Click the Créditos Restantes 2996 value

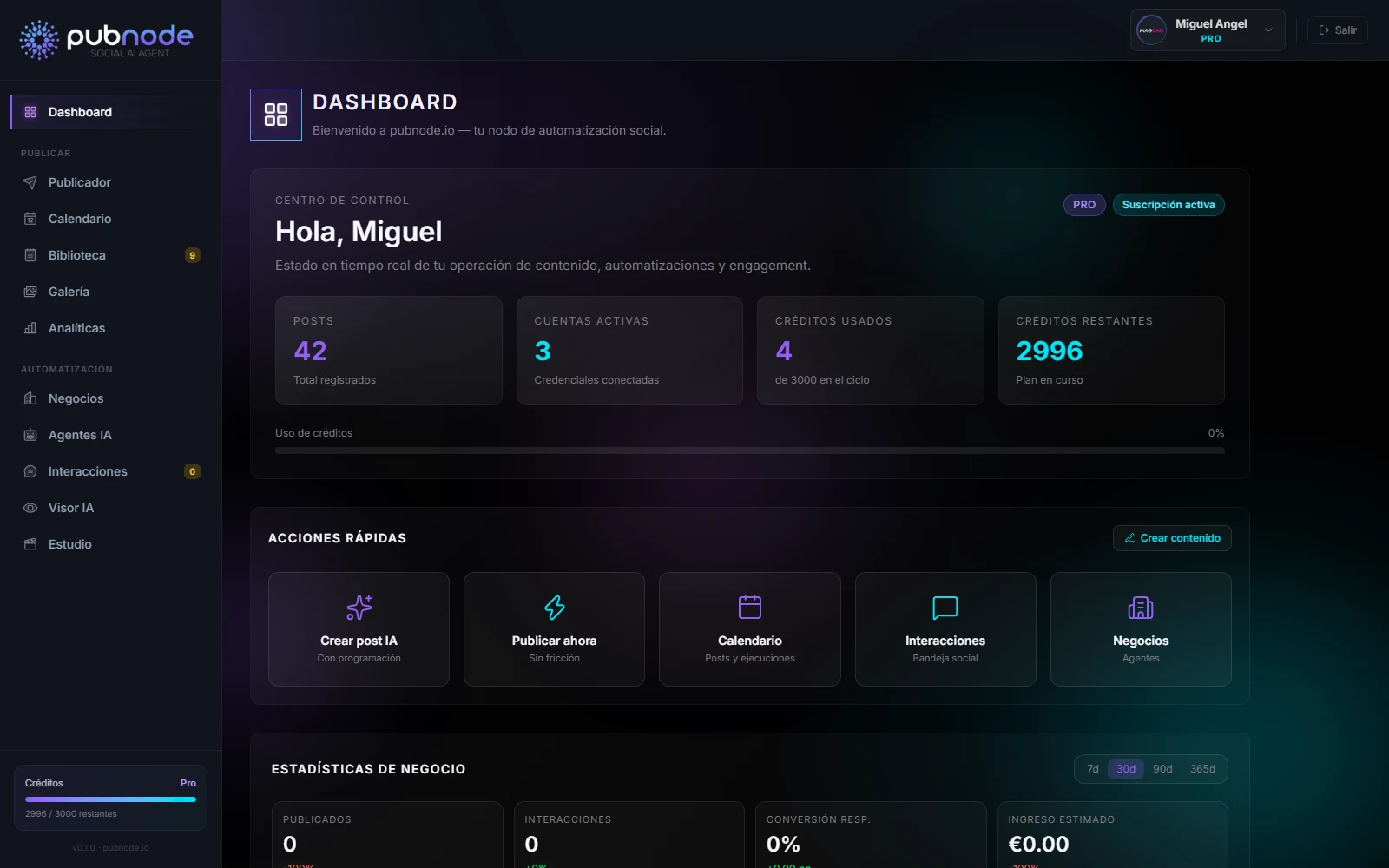[1050, 351]
